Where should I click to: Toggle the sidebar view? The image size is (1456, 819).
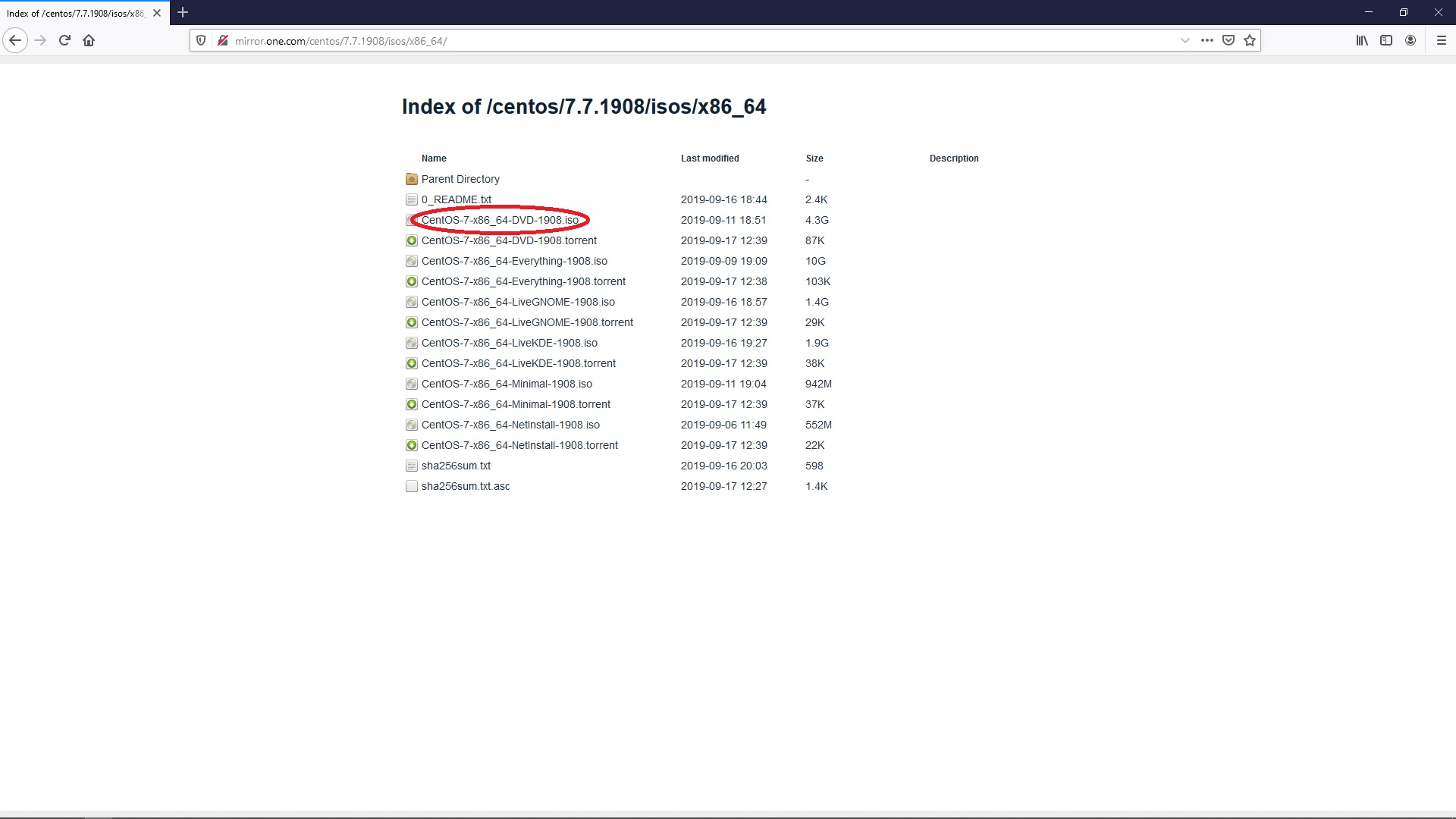tap(1386, 40)
